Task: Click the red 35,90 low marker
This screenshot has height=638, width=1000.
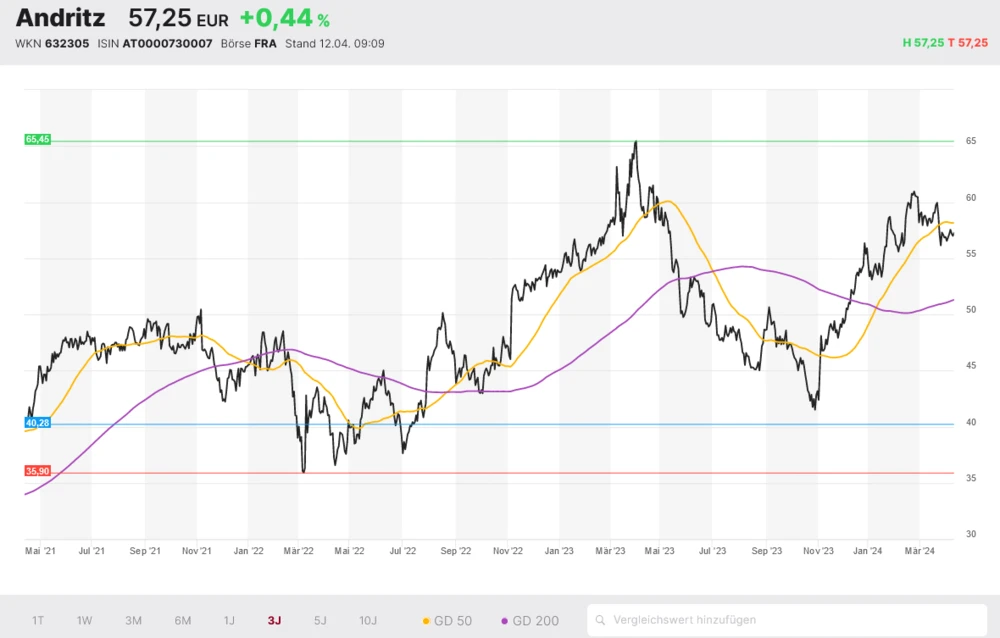Action: point(37,471)
